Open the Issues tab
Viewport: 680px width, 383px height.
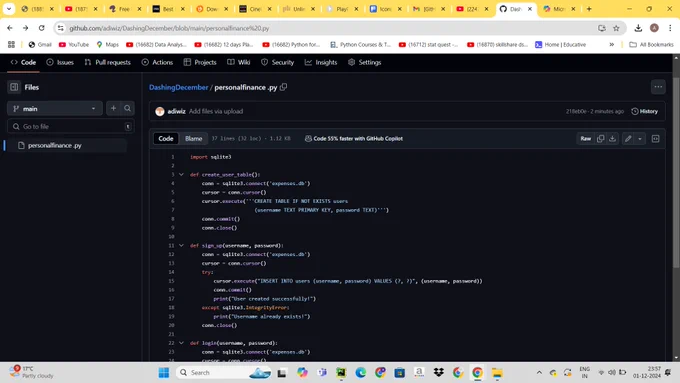point(60,62)
